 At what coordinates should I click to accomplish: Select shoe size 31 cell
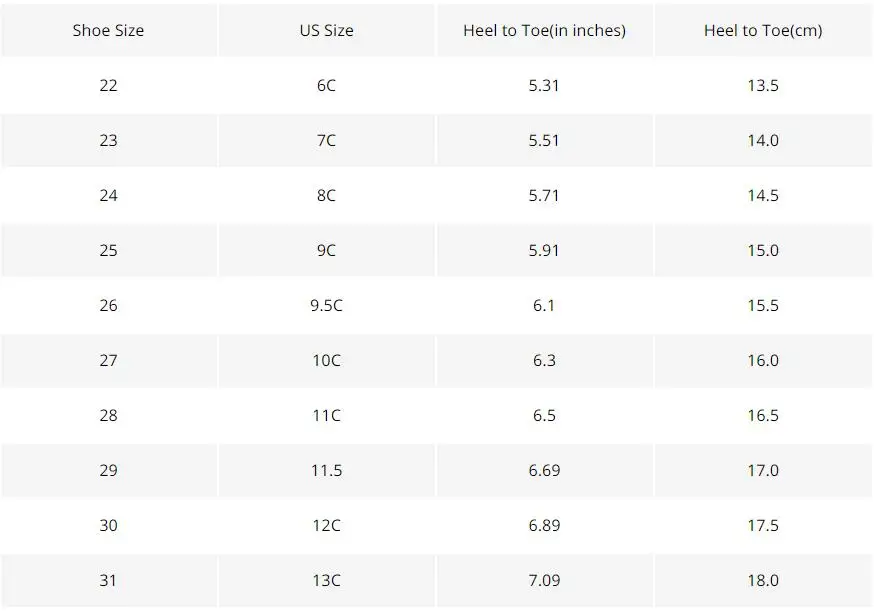(x=108, y=580)
